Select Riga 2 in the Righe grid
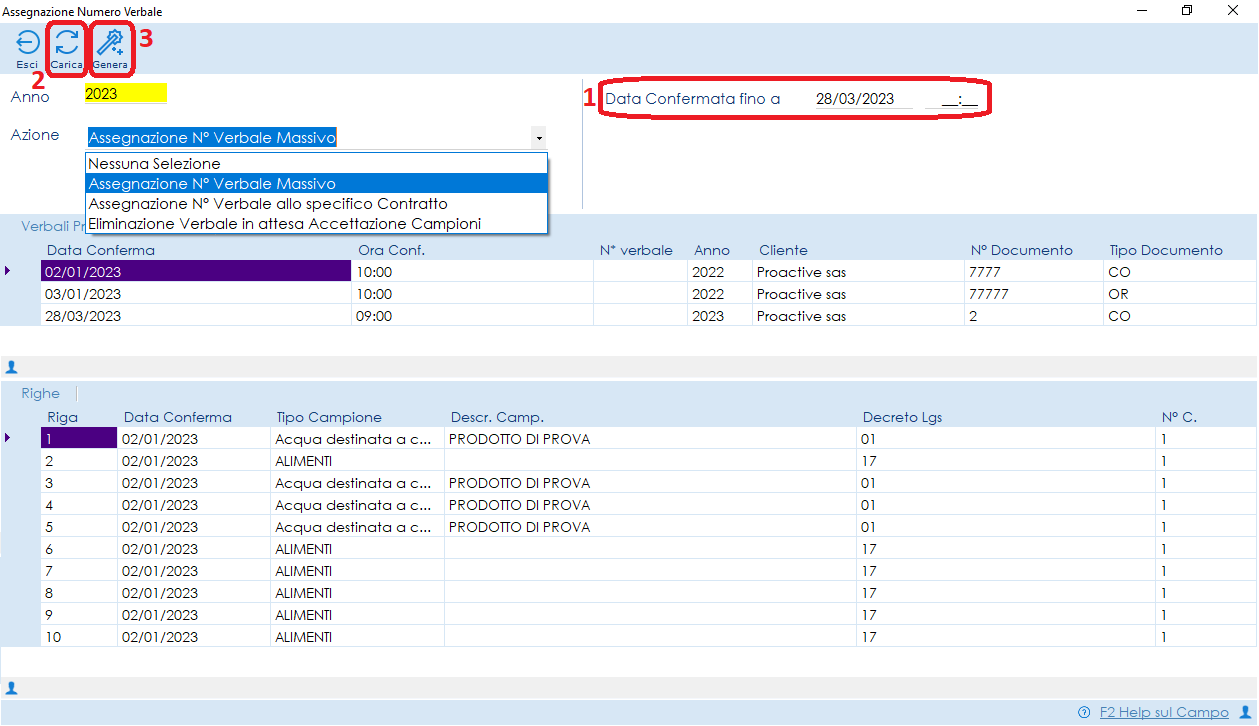Image resolution: width=1259 pixels, height=726 pixels. 648,461
